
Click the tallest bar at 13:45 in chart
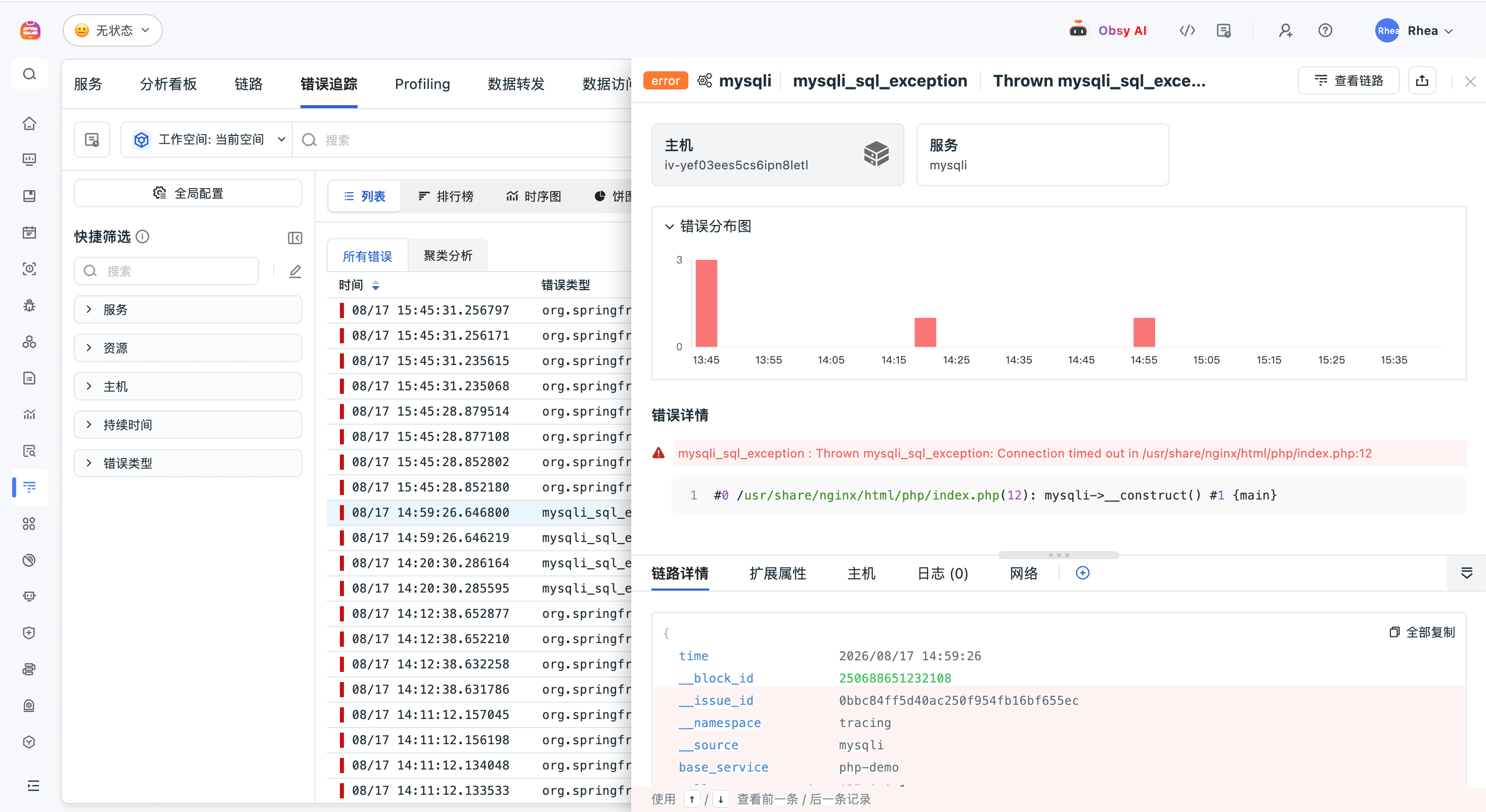[706, 303]
